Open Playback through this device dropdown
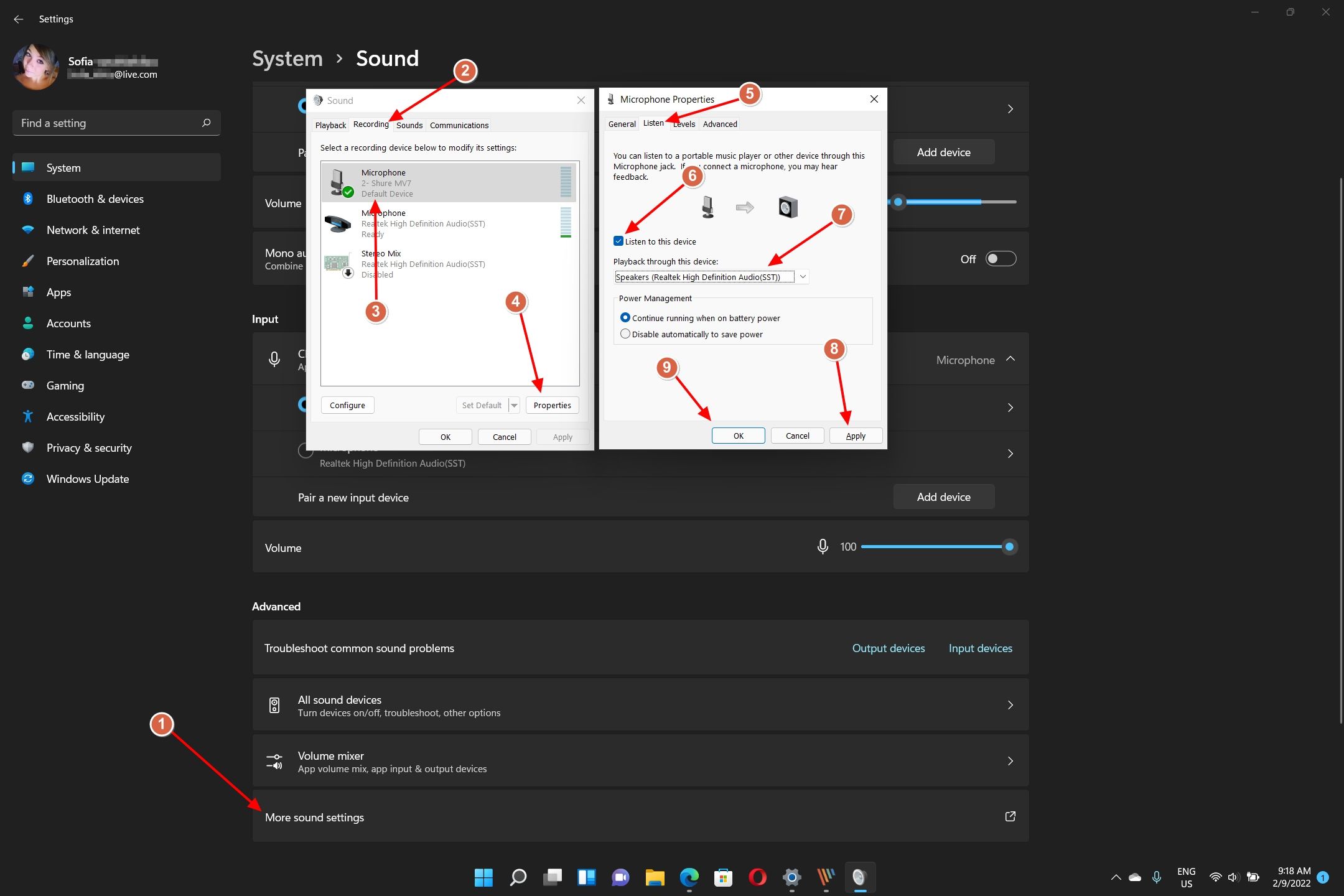This screenshot has width=1344, height=896. (x=803, y=277)
